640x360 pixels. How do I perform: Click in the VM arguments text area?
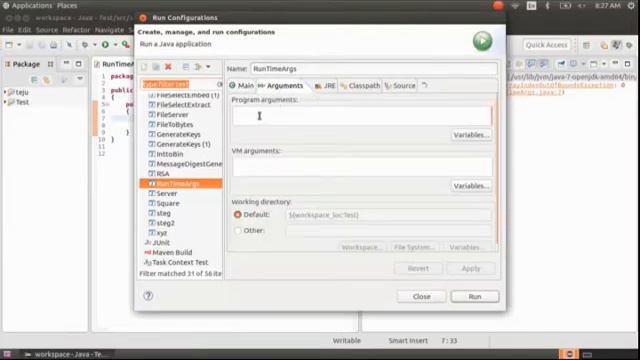362,167
